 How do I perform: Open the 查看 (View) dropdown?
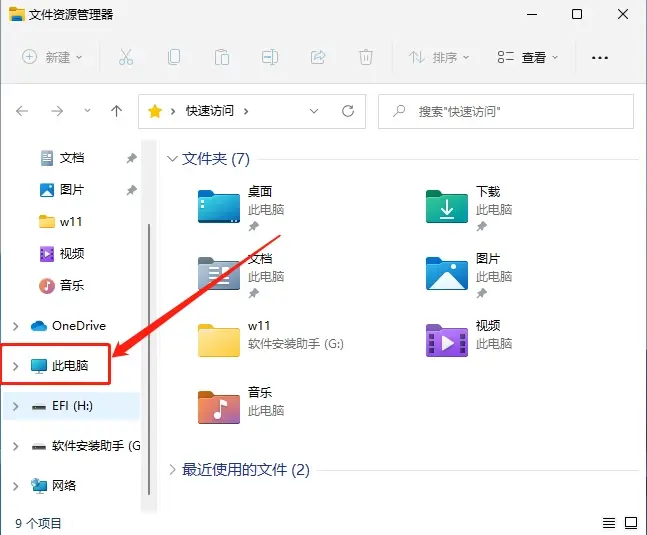point(528,57)
